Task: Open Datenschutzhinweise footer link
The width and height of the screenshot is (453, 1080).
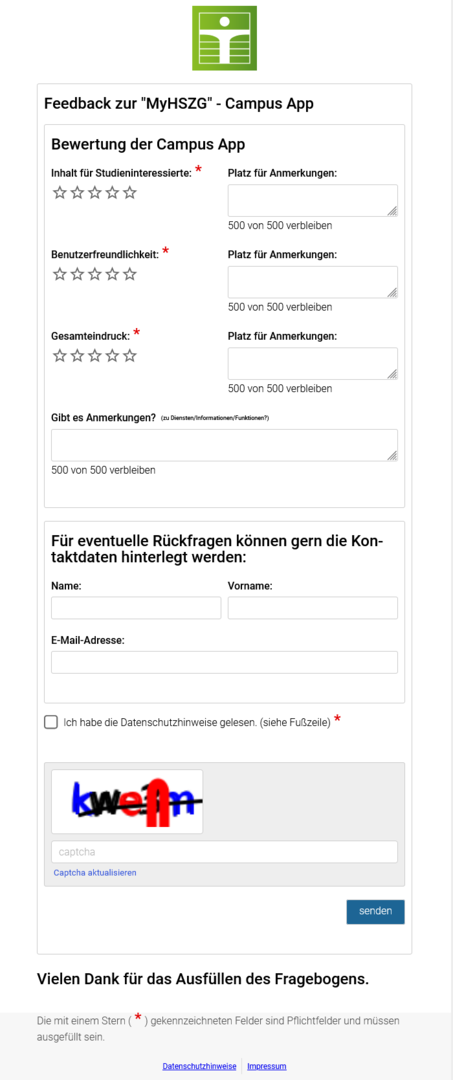Action: [200, 1066]
